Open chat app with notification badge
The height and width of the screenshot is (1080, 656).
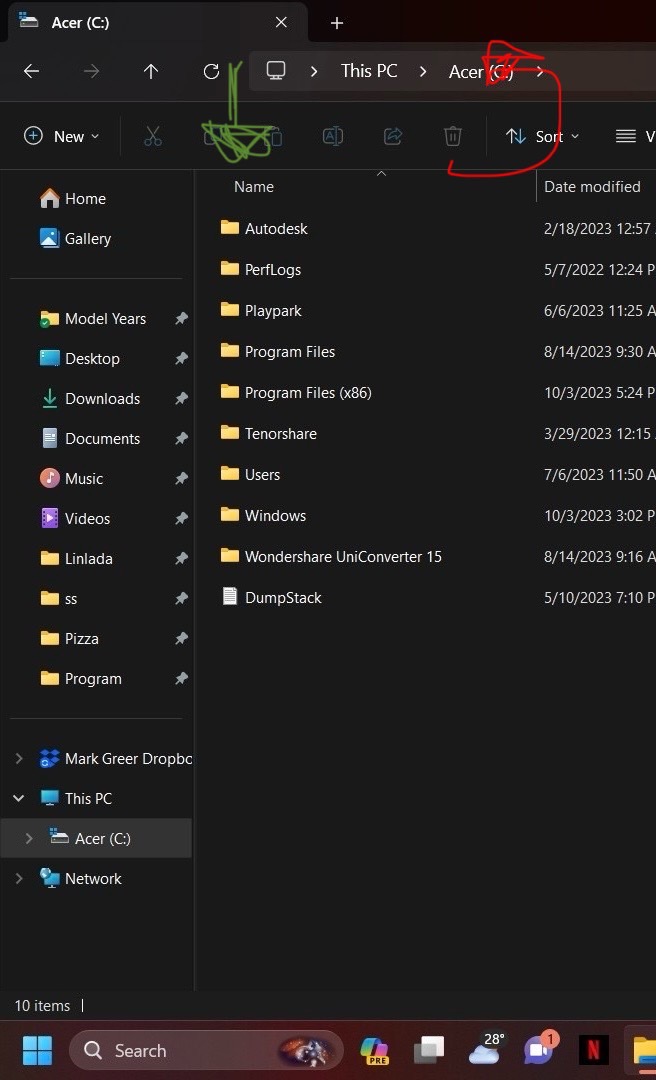click(540, 1049)
